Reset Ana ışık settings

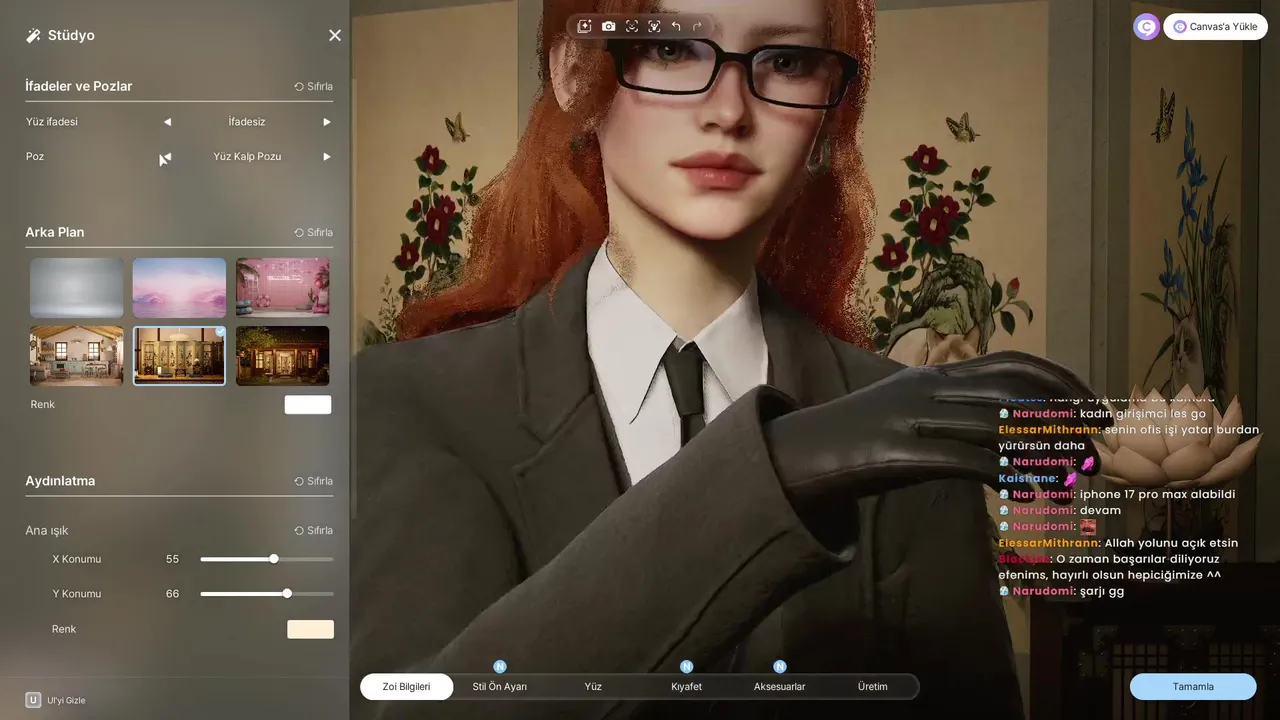tap(313, 530)
